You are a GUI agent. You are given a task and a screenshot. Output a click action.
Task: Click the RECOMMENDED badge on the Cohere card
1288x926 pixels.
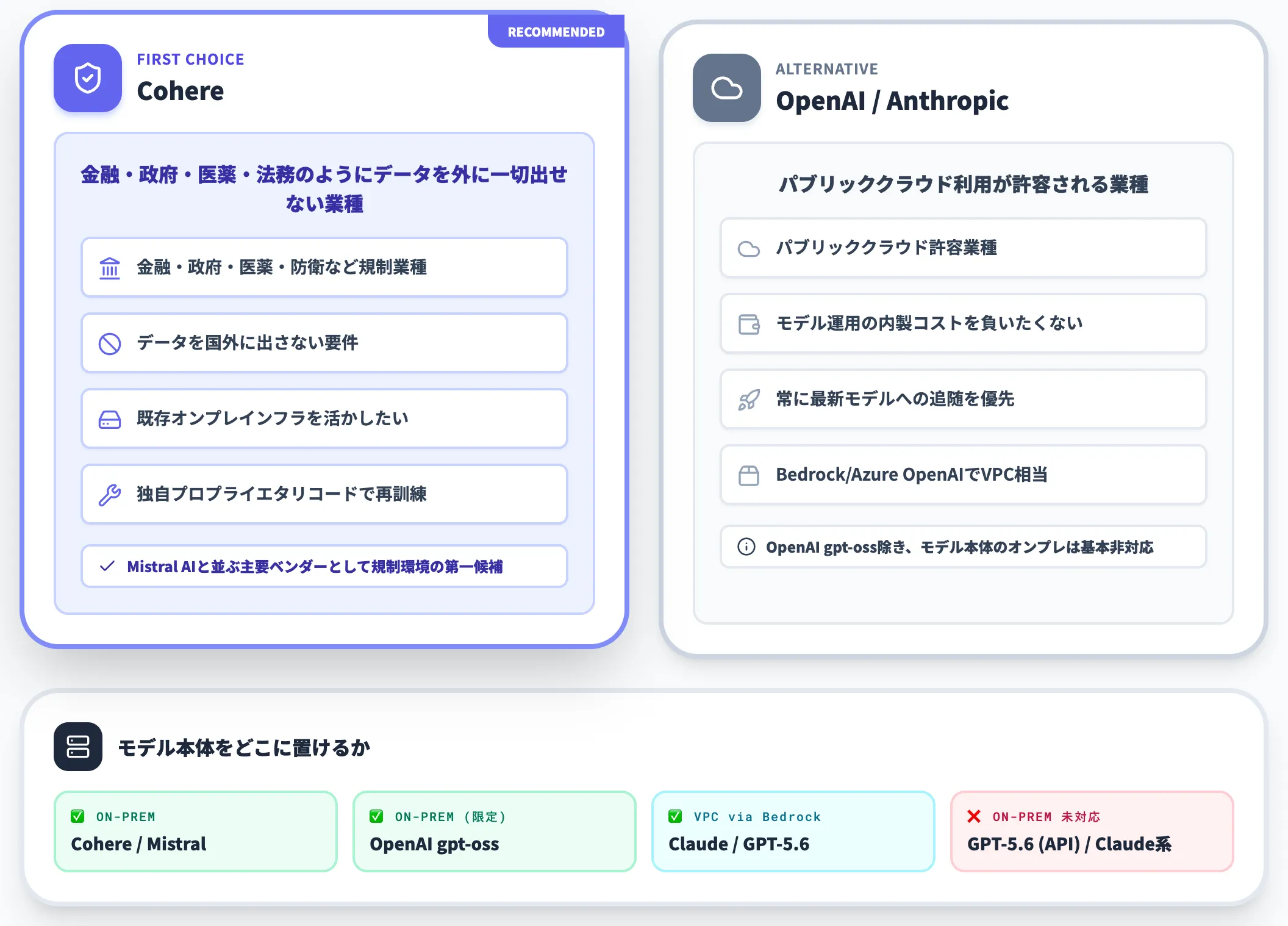point(556,32)
